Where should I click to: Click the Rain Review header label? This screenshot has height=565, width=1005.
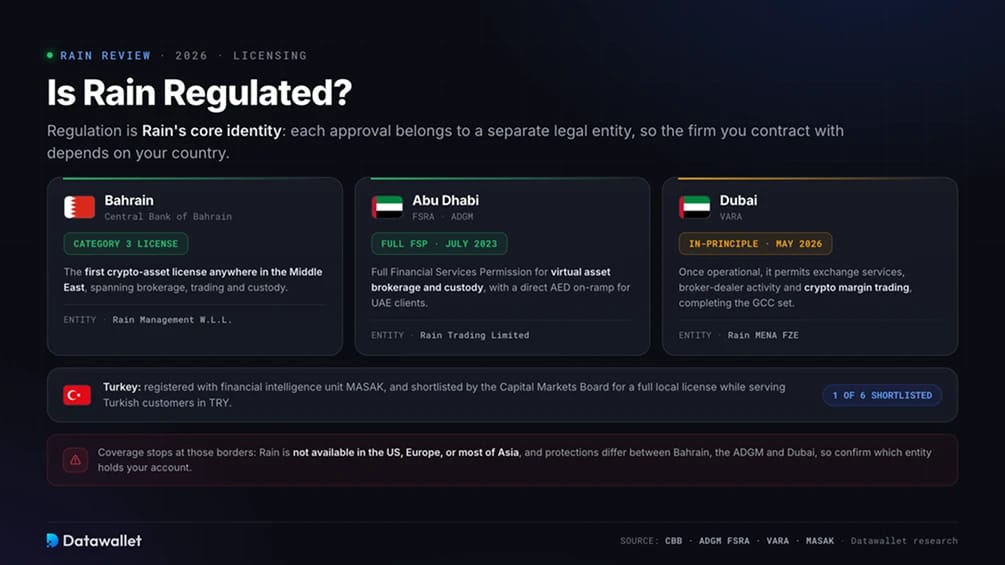pos(106,56)
